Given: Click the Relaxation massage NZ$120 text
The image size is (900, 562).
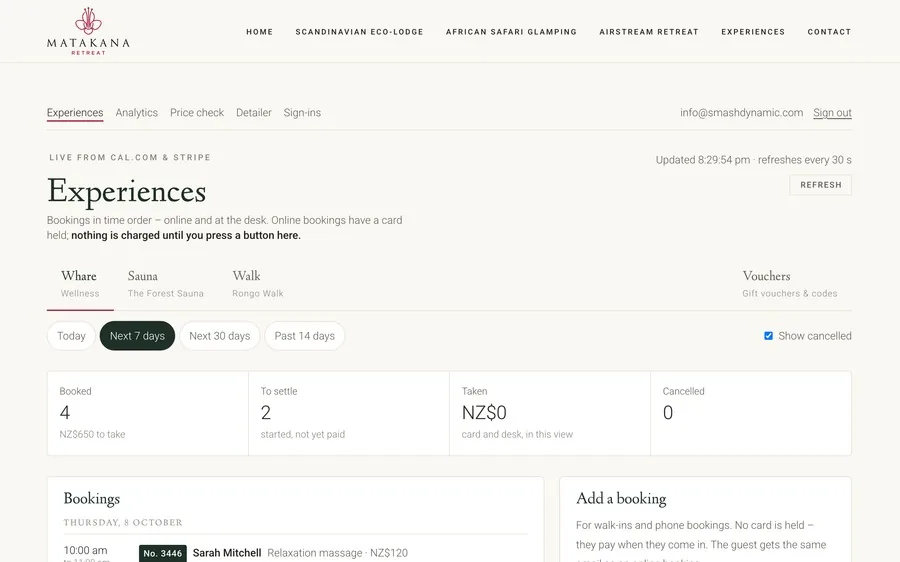Looking at the screenshot, I should [x=338, y=553].
